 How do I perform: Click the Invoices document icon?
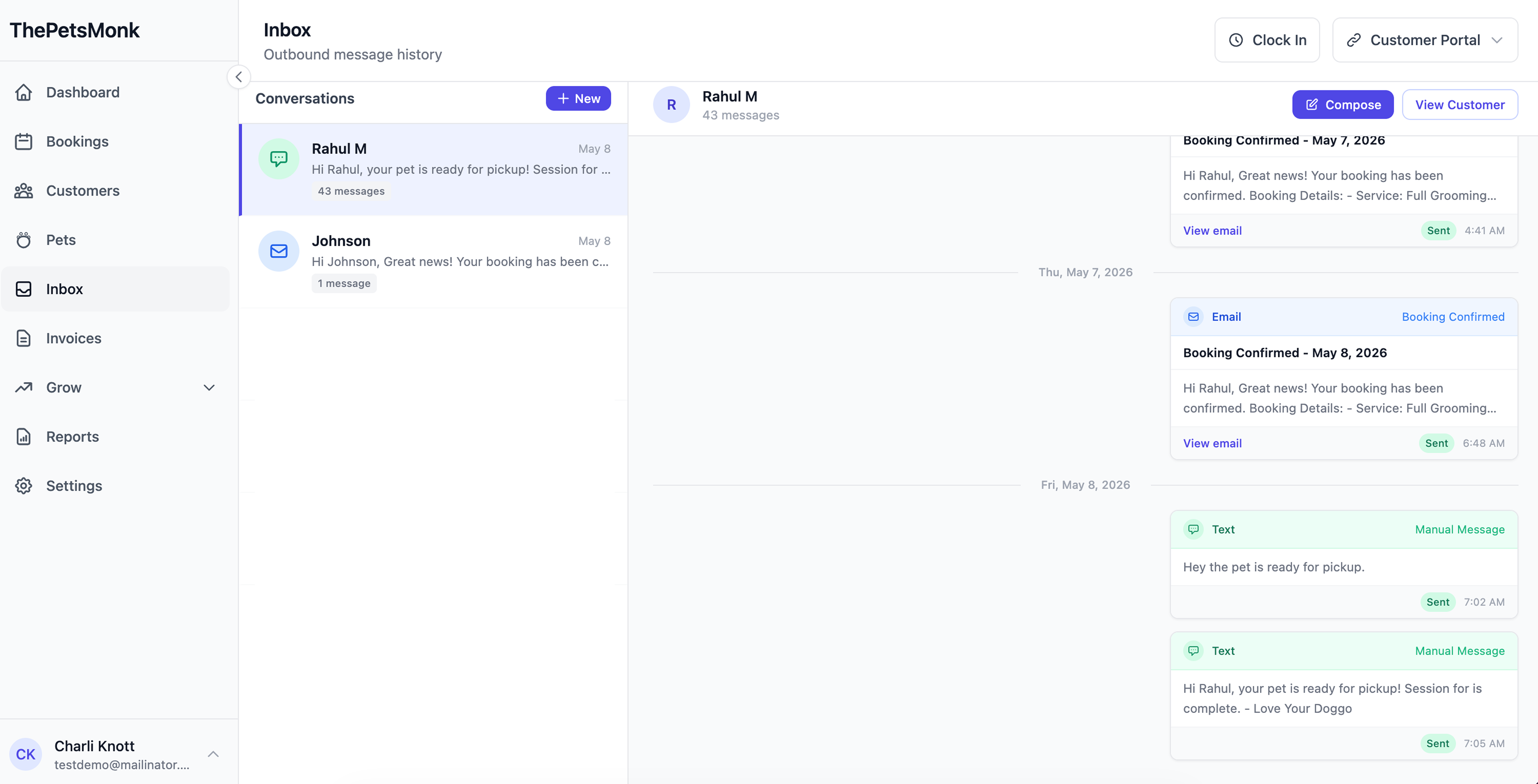(23, 338)
